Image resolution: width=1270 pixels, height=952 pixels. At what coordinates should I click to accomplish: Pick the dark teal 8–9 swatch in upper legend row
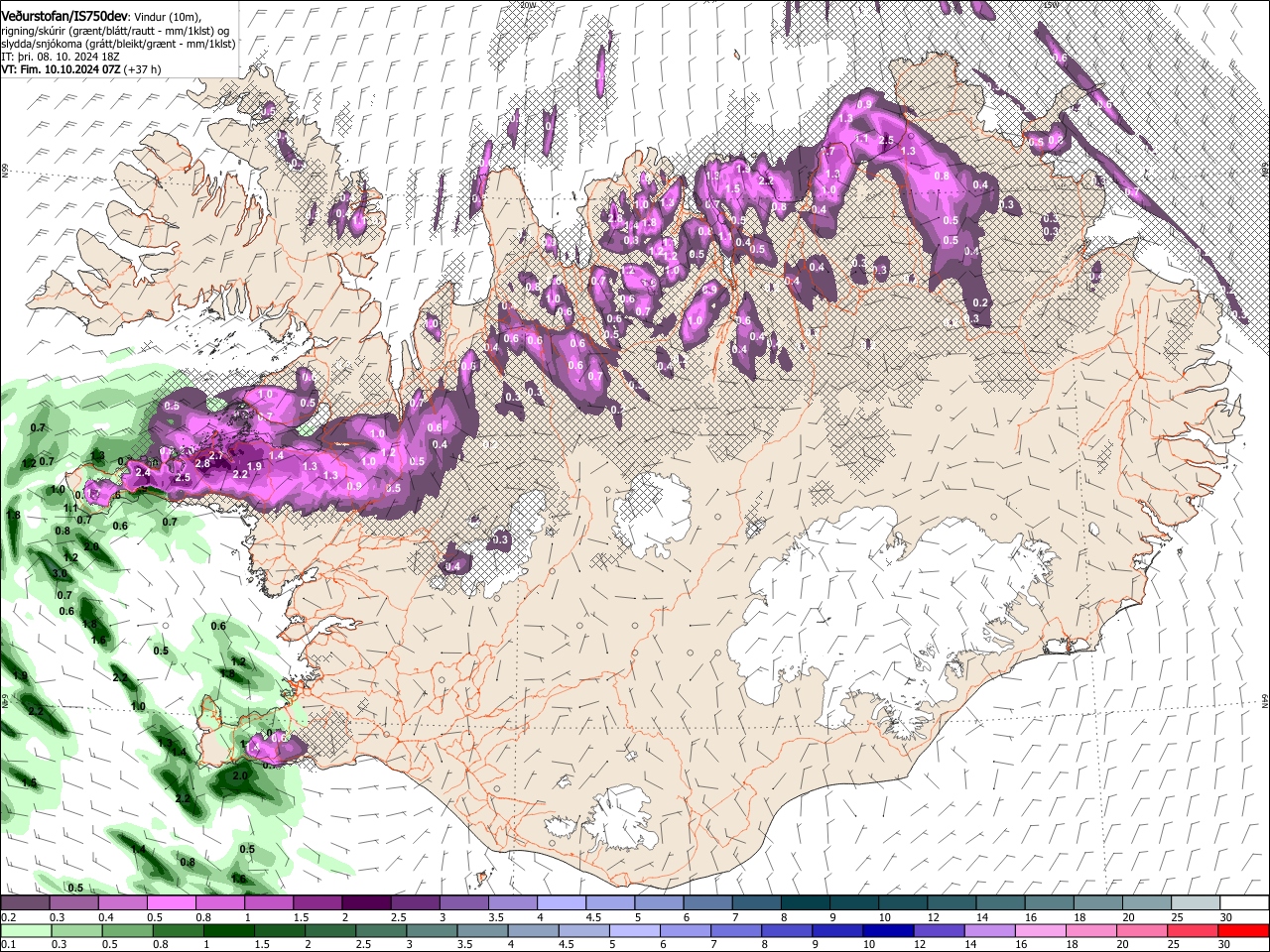[805, 903]
